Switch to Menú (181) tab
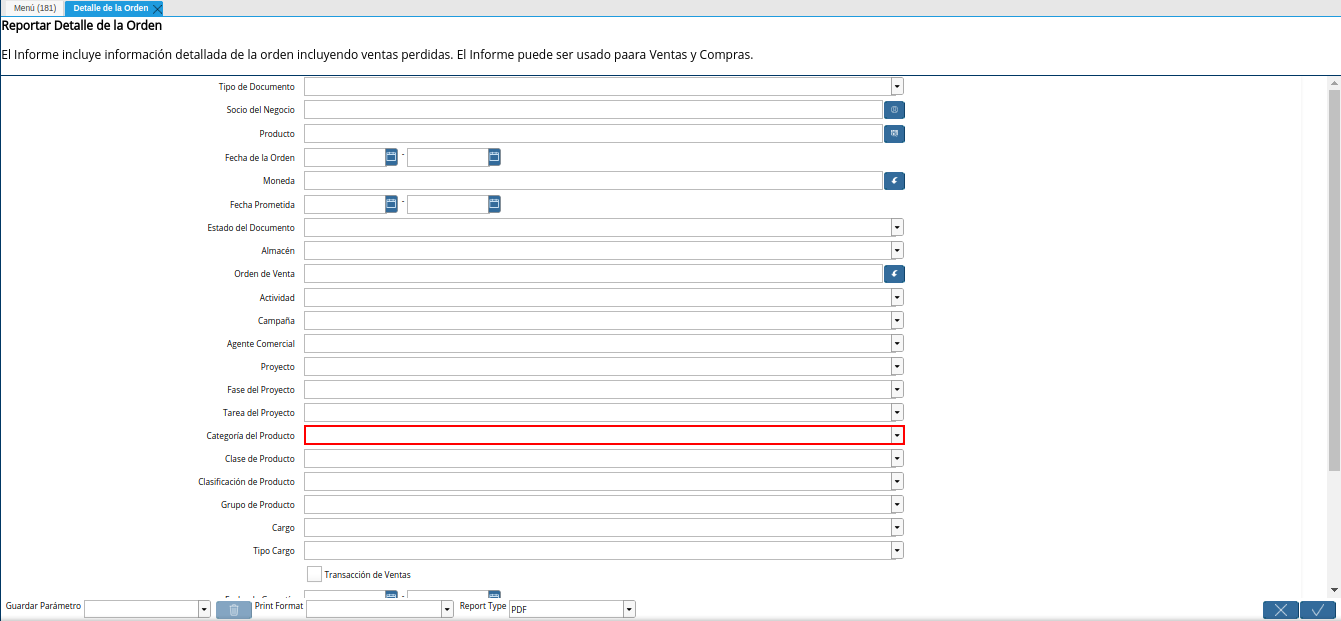 pos(35,8)
